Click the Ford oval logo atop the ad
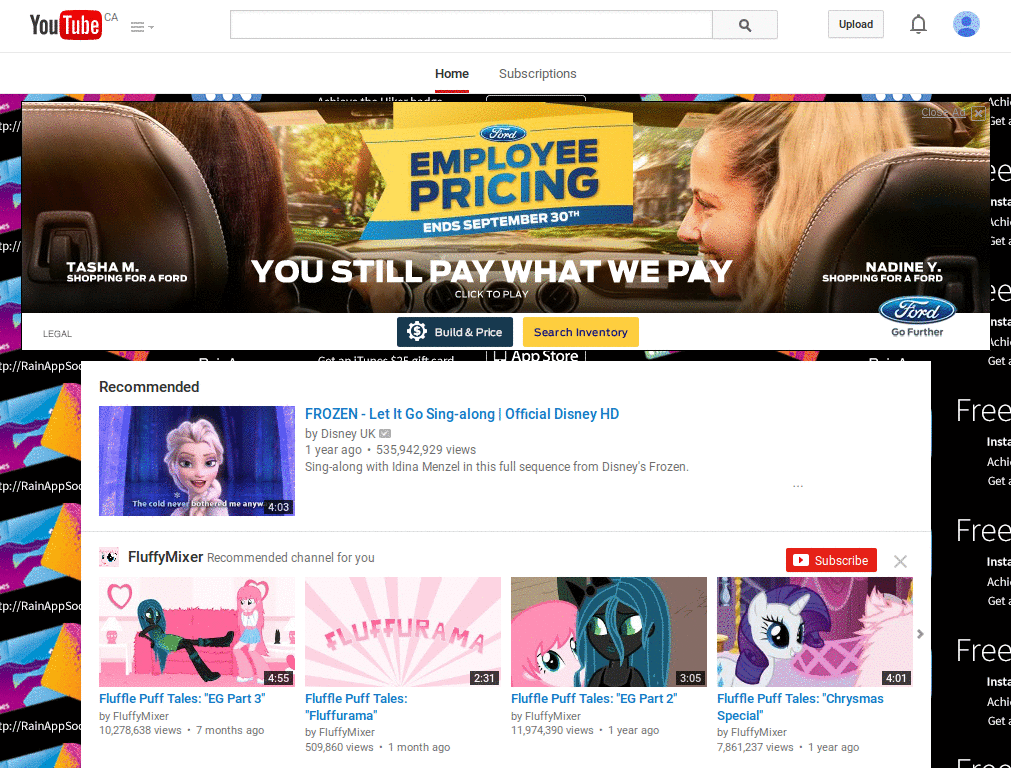 502,133
